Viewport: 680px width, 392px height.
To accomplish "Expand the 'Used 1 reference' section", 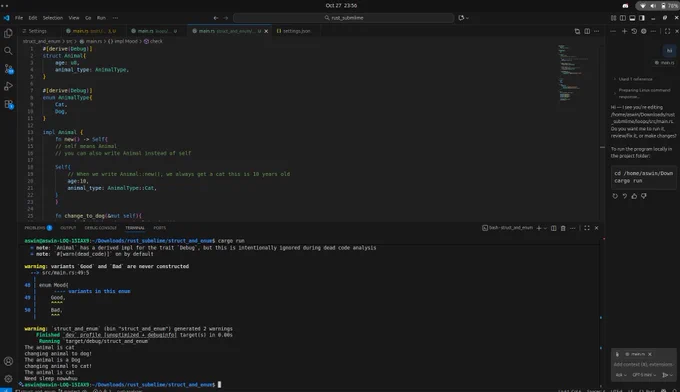I will point(634,79).
